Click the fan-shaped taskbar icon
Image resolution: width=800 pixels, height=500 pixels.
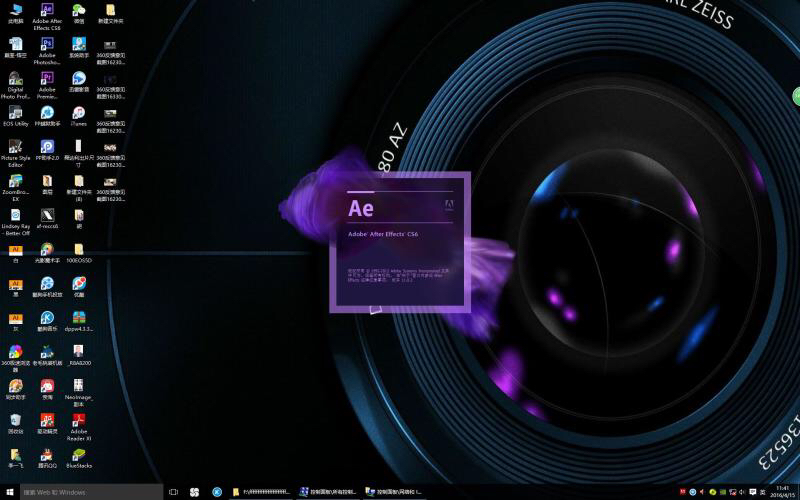coord(194,492)
